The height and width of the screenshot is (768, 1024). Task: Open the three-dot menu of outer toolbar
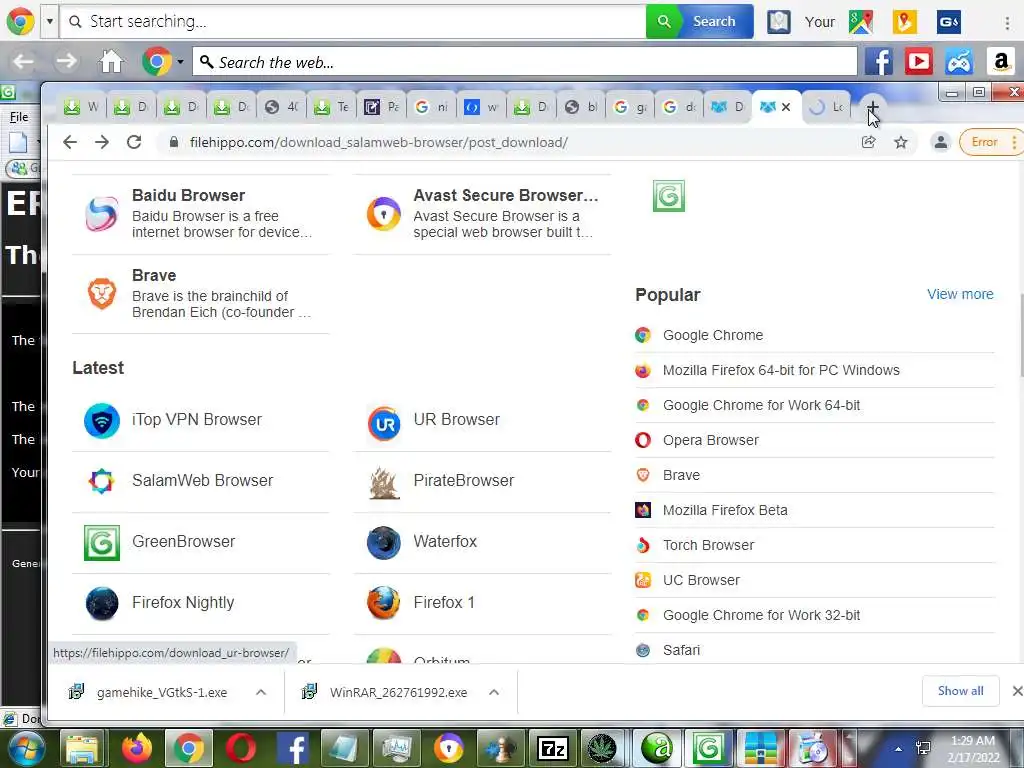[x=1007, y=22]
